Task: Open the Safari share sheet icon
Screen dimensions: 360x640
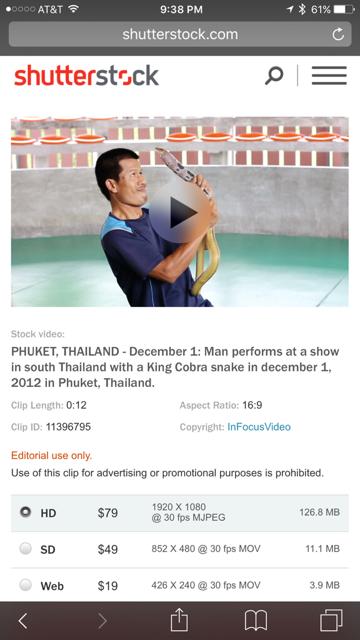Action: [x=179, y=620]
